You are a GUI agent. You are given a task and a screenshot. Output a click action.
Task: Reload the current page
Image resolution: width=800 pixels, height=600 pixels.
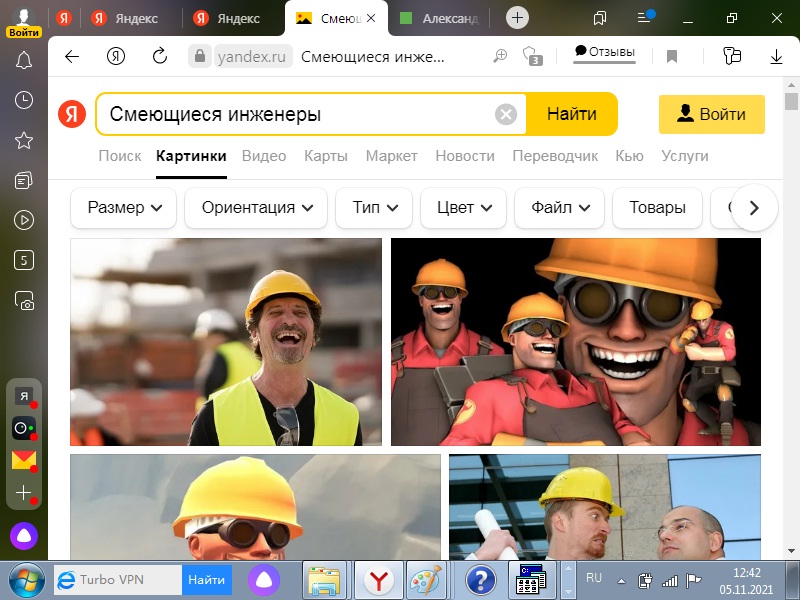(x=160, y=56)
